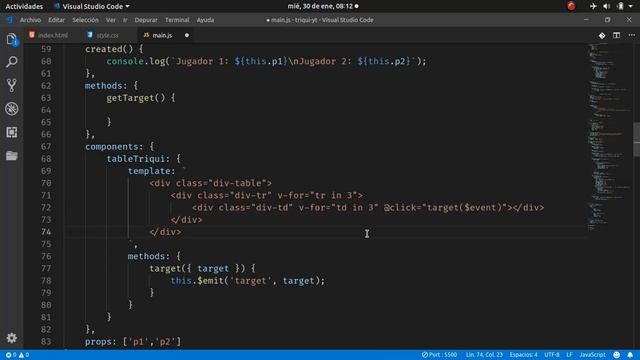Open the Debug view icon
Screen dimensions: 640x360
point(11,109)
